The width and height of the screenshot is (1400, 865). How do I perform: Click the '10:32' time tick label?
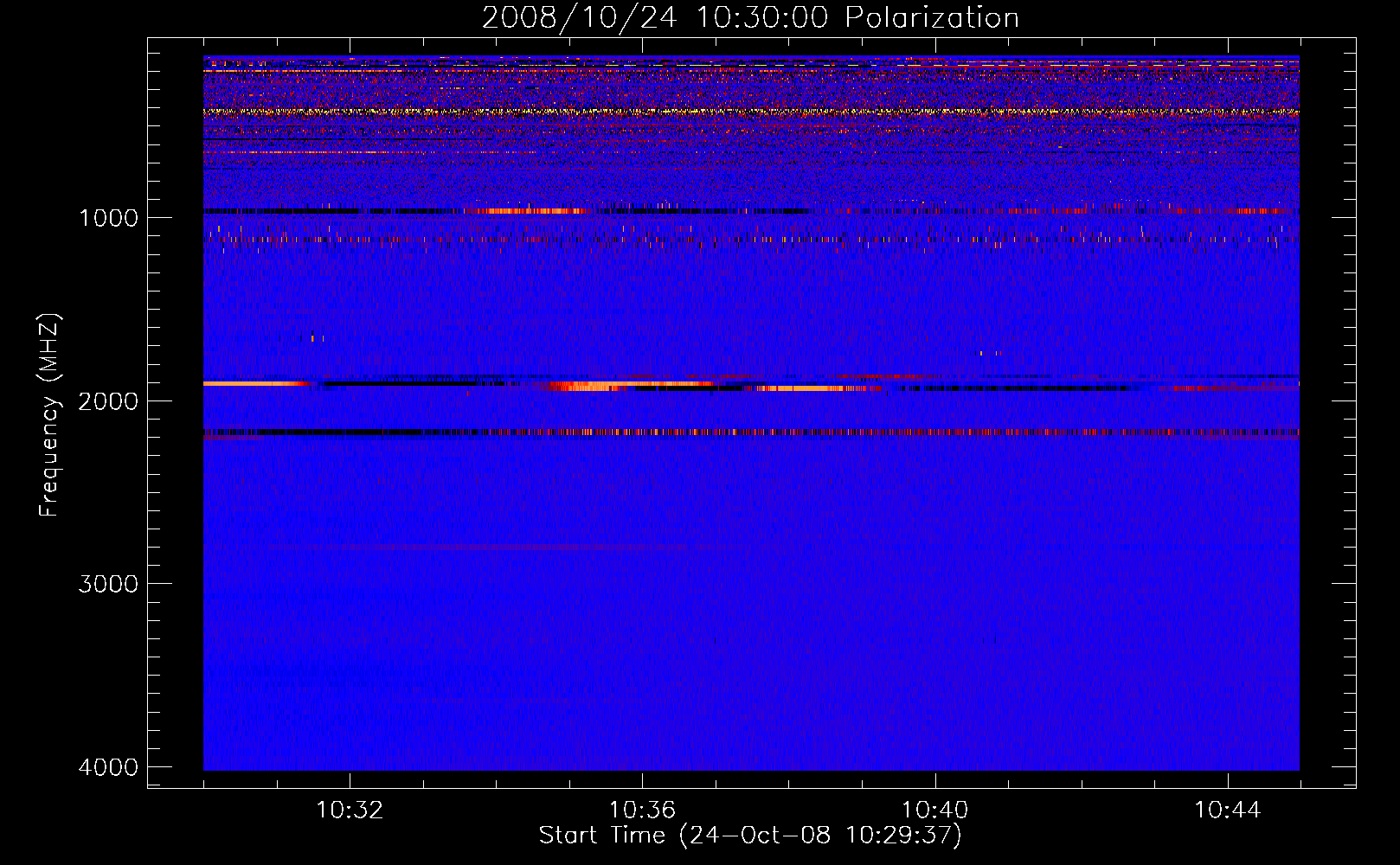pos(350,811)
